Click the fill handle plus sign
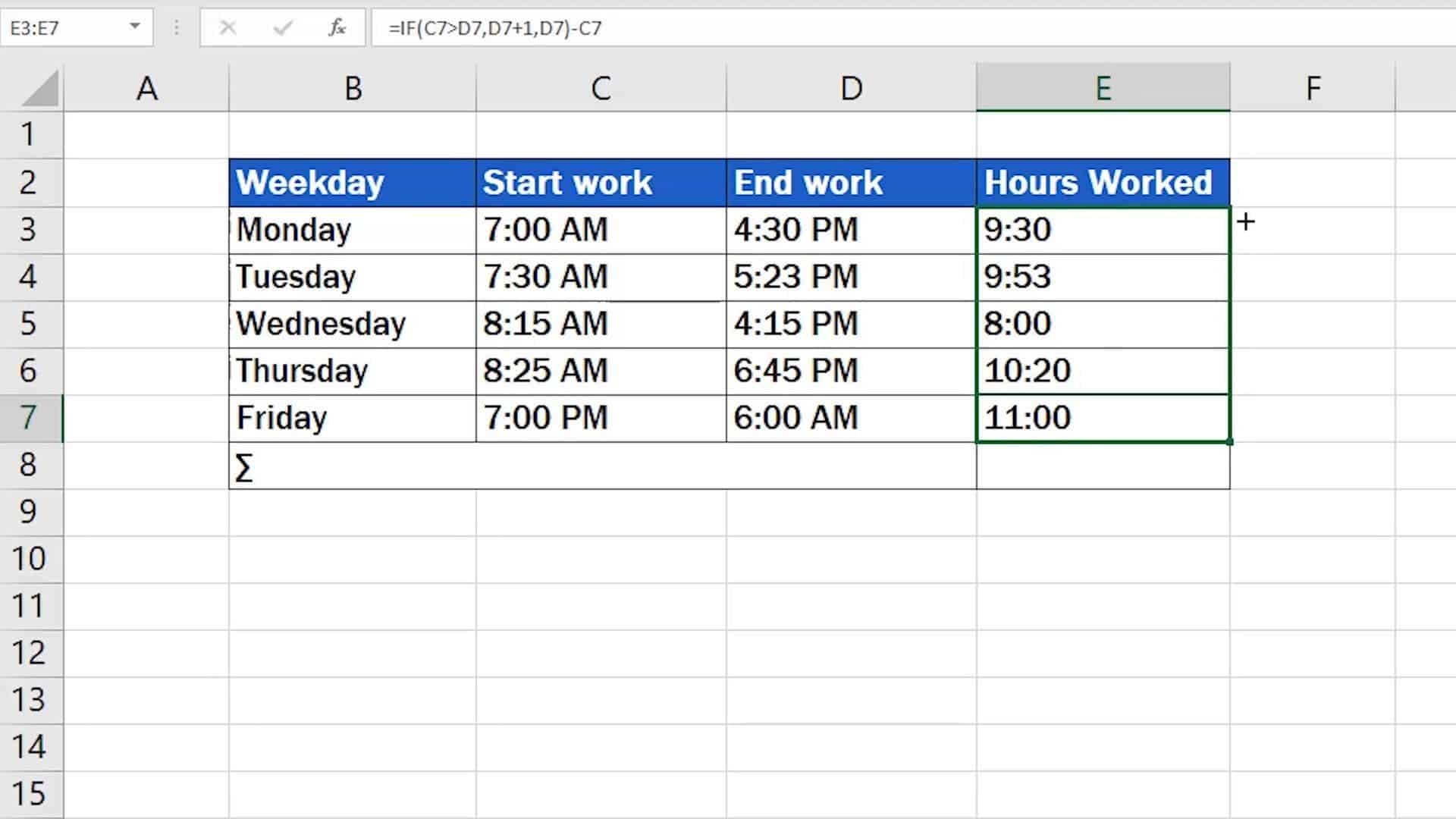 click(x=1246, y=222)
